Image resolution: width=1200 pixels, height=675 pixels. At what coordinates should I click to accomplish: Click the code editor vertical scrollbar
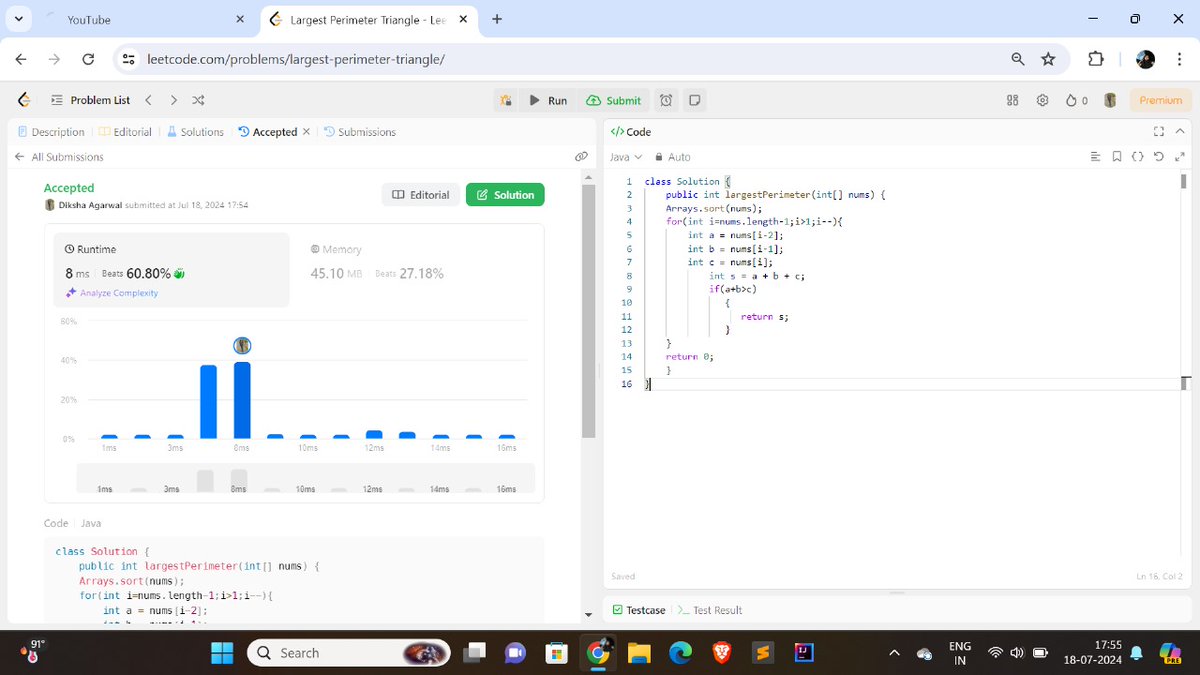click(x=1184, y=180)
